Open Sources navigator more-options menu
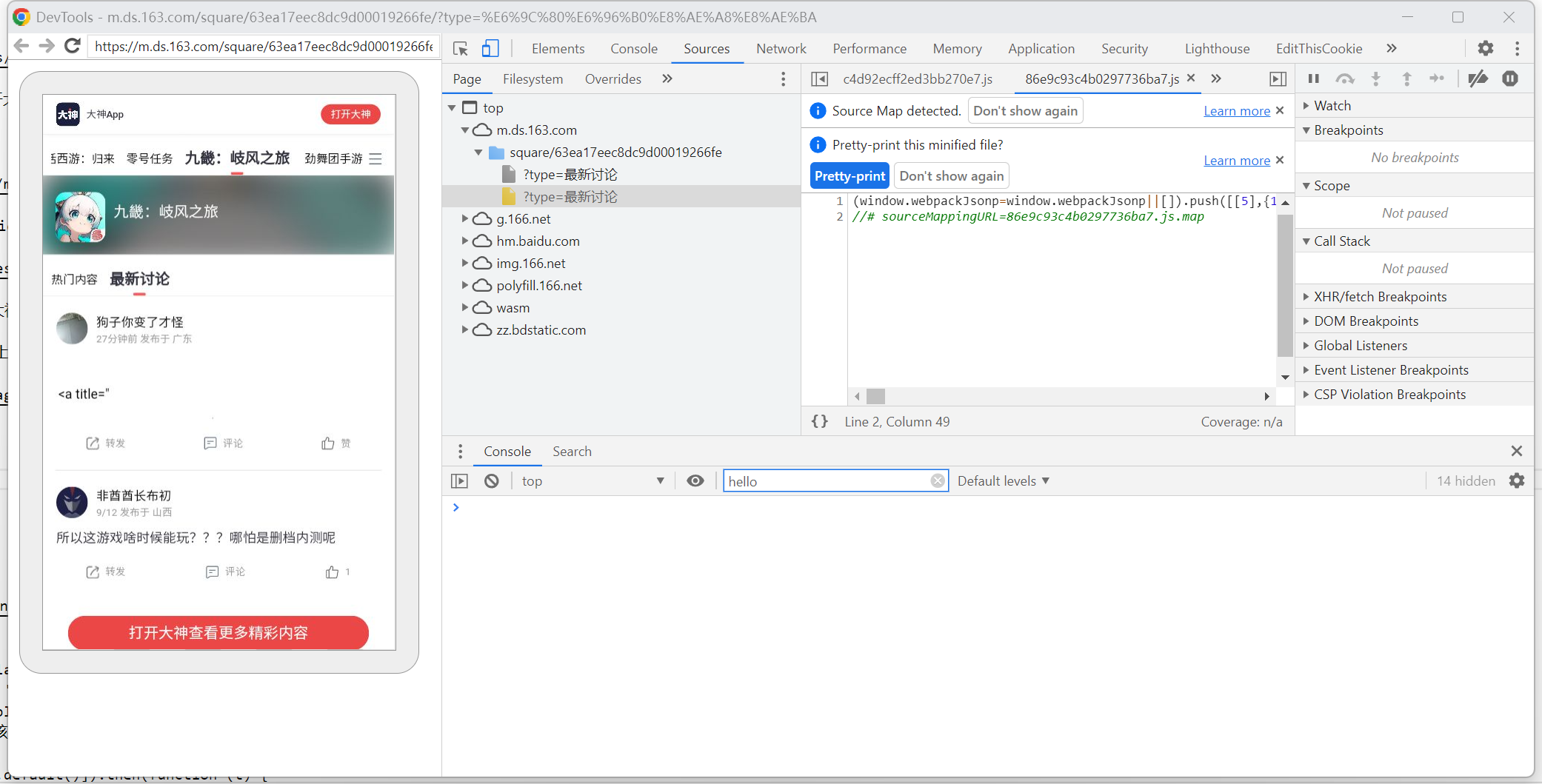1542x784 pixels. pyautogui.click(x=783, y=78)
